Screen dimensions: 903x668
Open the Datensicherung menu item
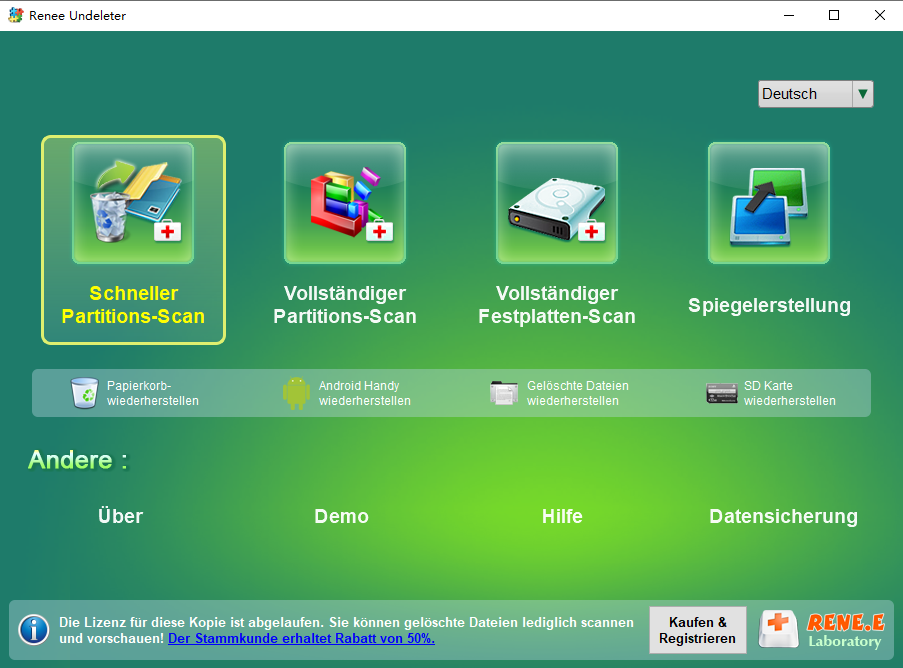(x=783, y=517)
